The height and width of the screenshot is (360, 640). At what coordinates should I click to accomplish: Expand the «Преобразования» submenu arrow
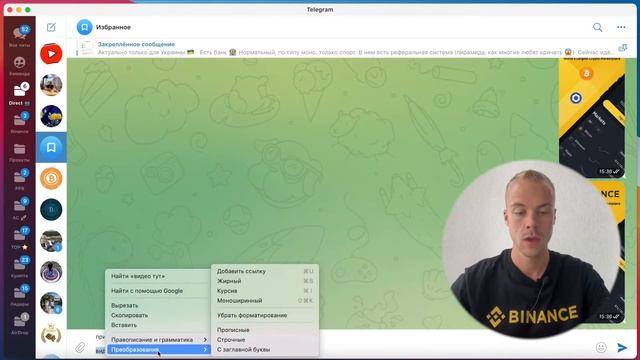pyautogui.click(x=205, y=349)
